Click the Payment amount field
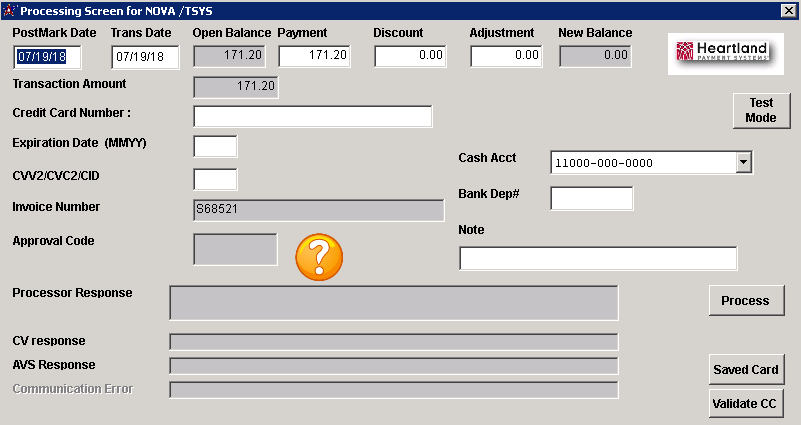 314,56
